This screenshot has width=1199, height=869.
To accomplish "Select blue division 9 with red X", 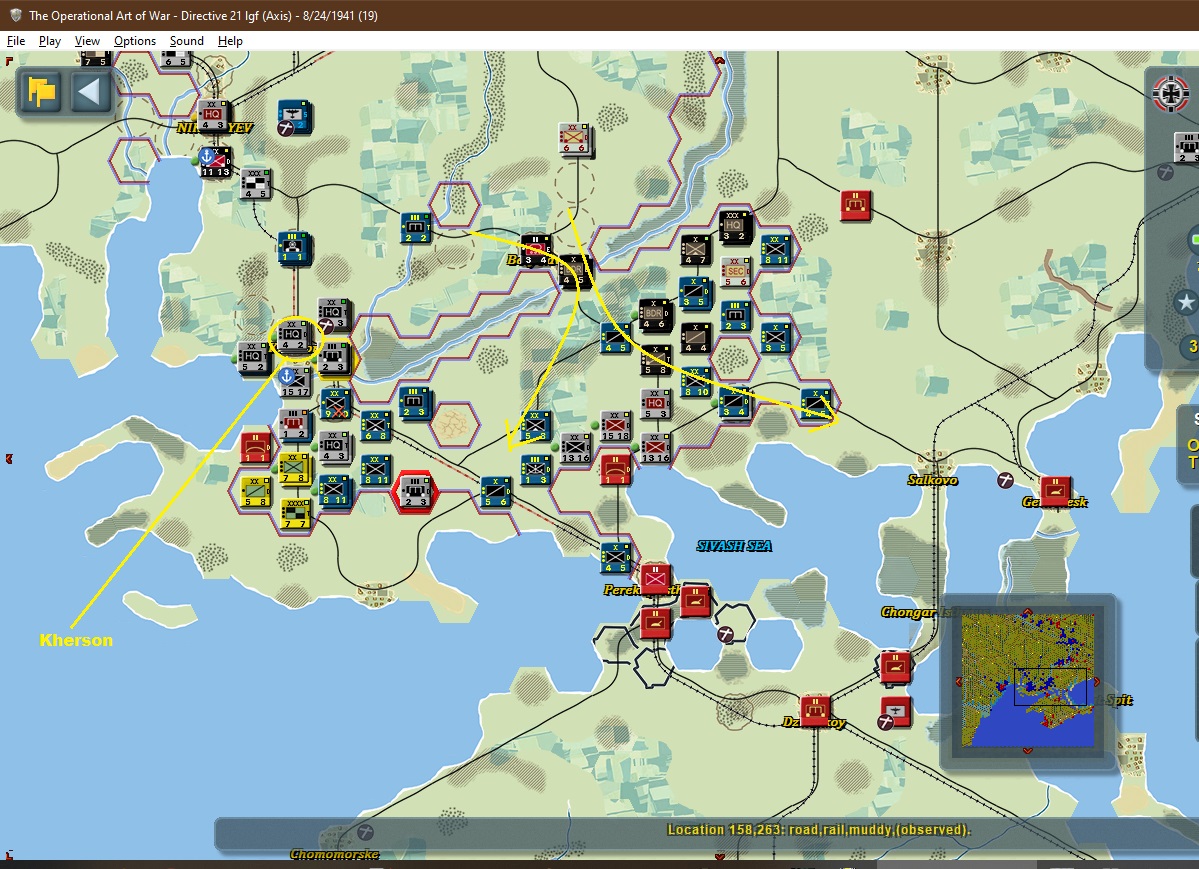I will [x=336, y=404].
